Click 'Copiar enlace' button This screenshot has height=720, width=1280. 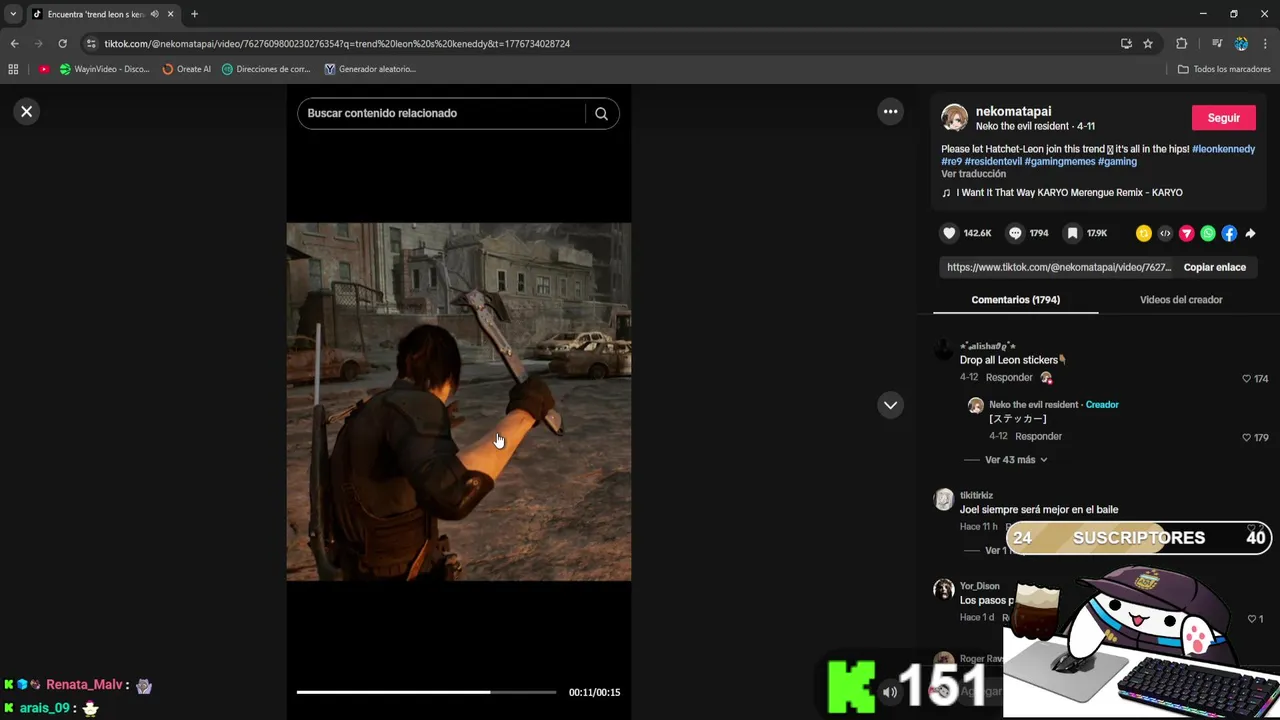tap(1214, 267)
